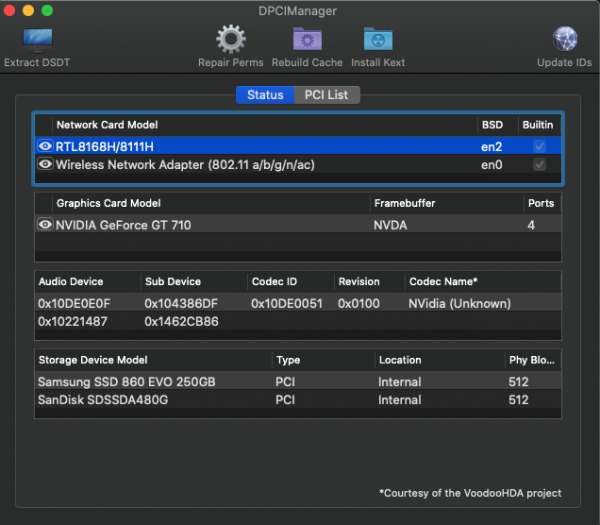This screenshot has width=600, height=525.
Task: Click eye icon next to RTL8168H/8111H
Action: pyautogui.click(x=45, y=146)
